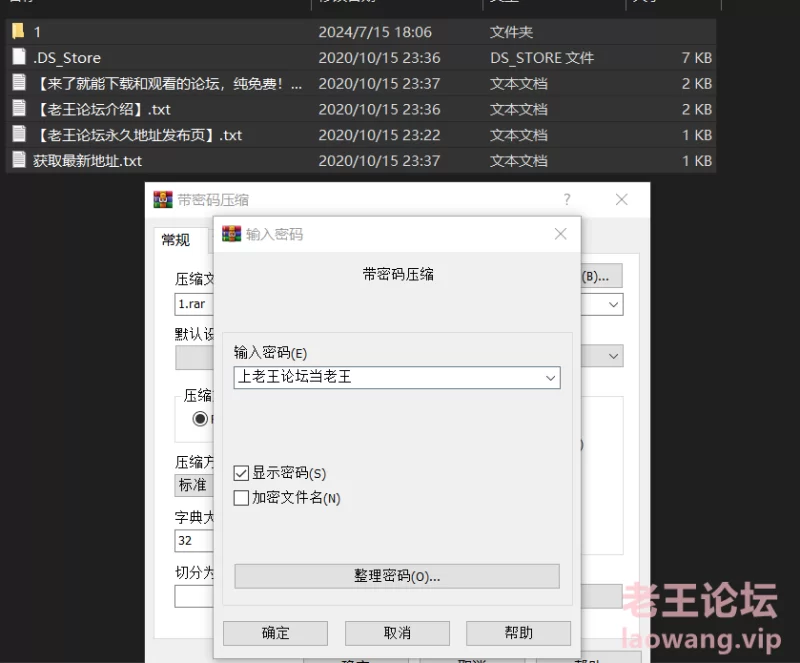Open 整理密码(O)... button
Screen dimensions: 800x663
(397, 576)
